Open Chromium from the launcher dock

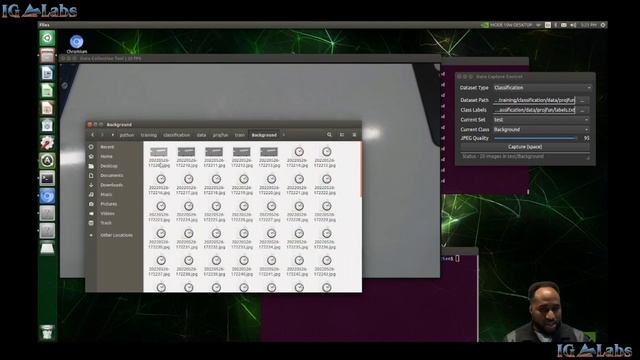(47, 196)
